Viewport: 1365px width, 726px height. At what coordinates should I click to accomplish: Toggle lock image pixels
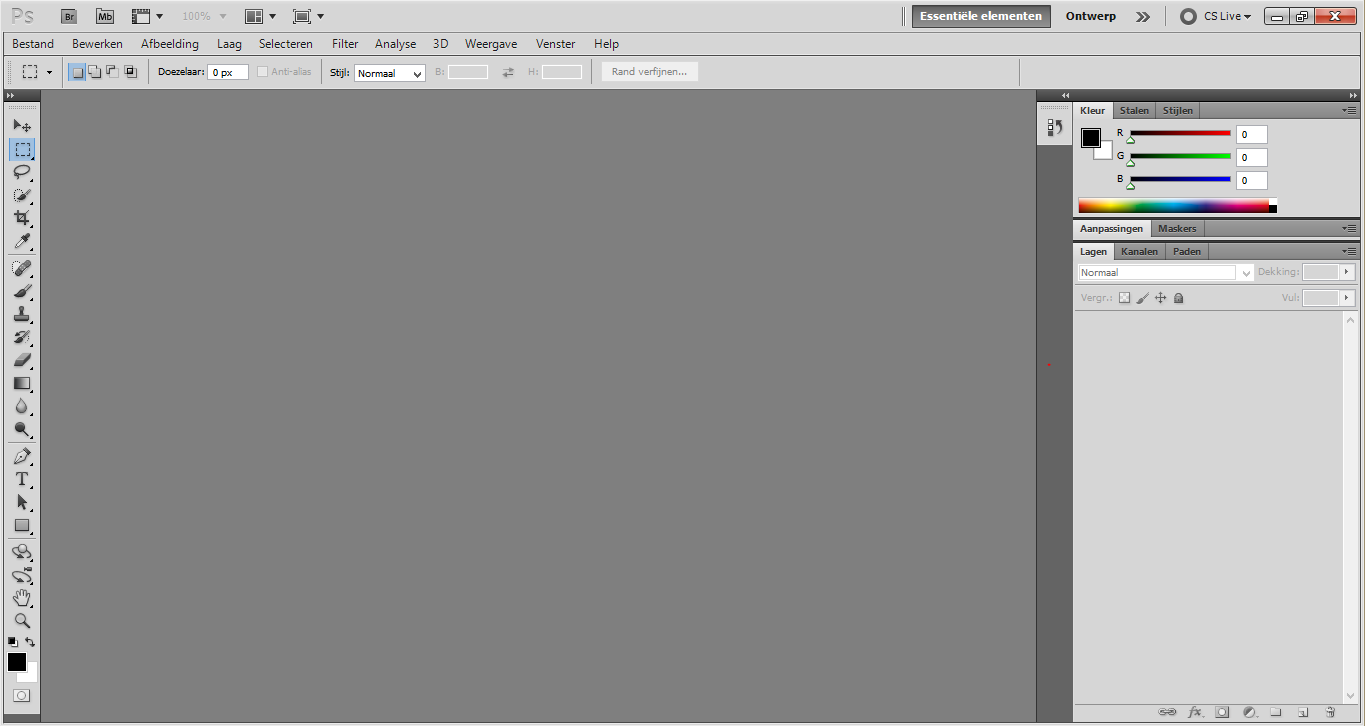1142,298
